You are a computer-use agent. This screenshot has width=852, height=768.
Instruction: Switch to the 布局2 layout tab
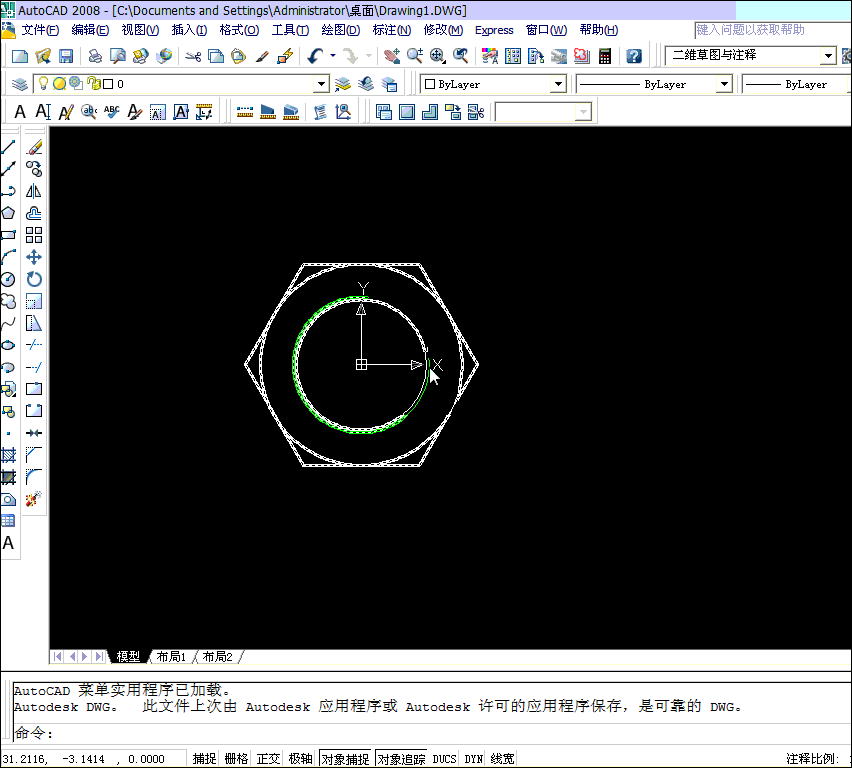point(217,657)
